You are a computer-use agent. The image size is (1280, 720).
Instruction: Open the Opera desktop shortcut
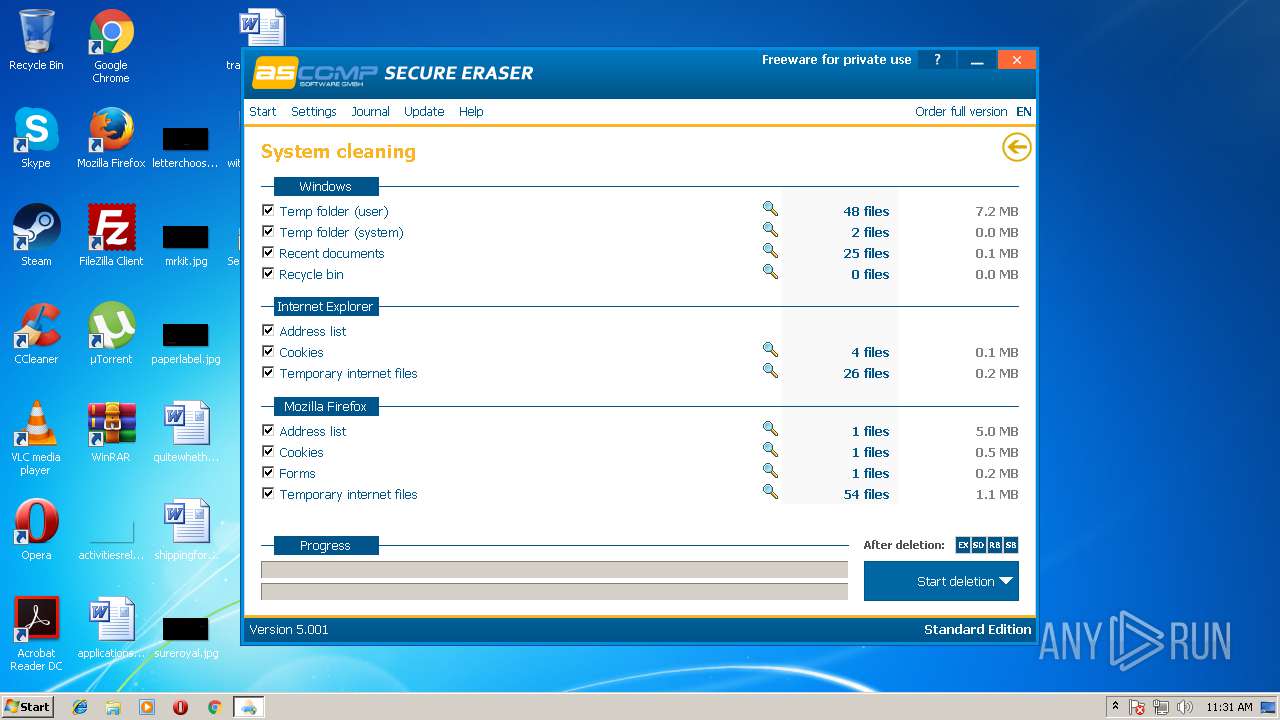click(x=36, y=530)
